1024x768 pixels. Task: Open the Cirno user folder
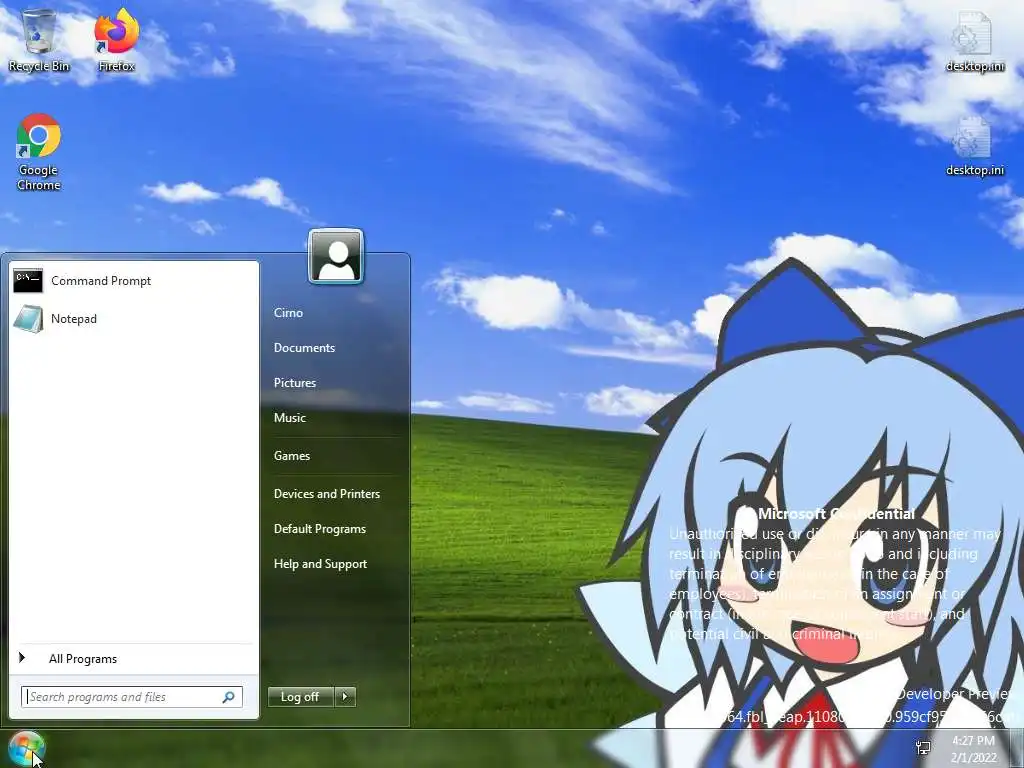288,313
